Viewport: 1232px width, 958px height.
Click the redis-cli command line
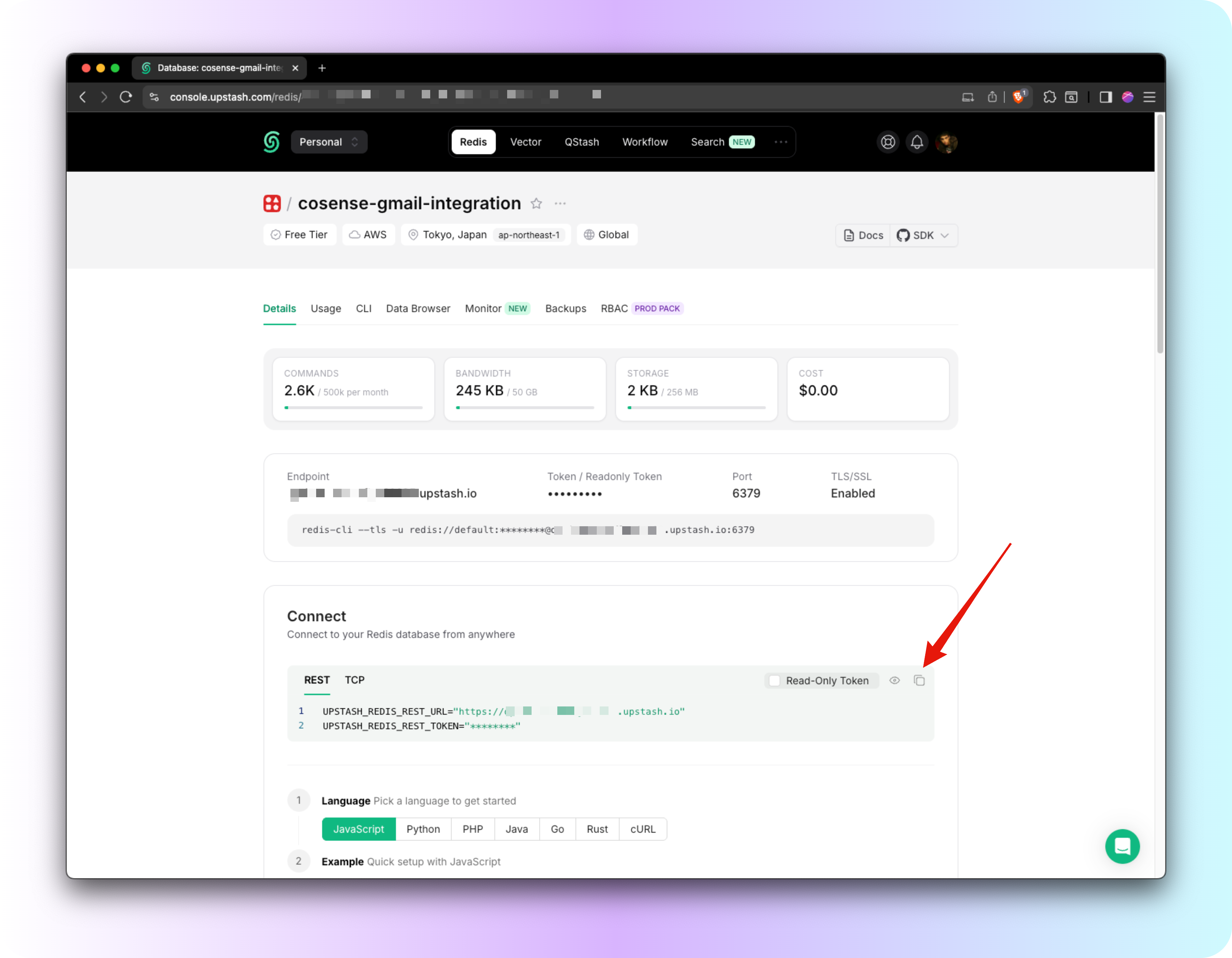pos(610,530)
